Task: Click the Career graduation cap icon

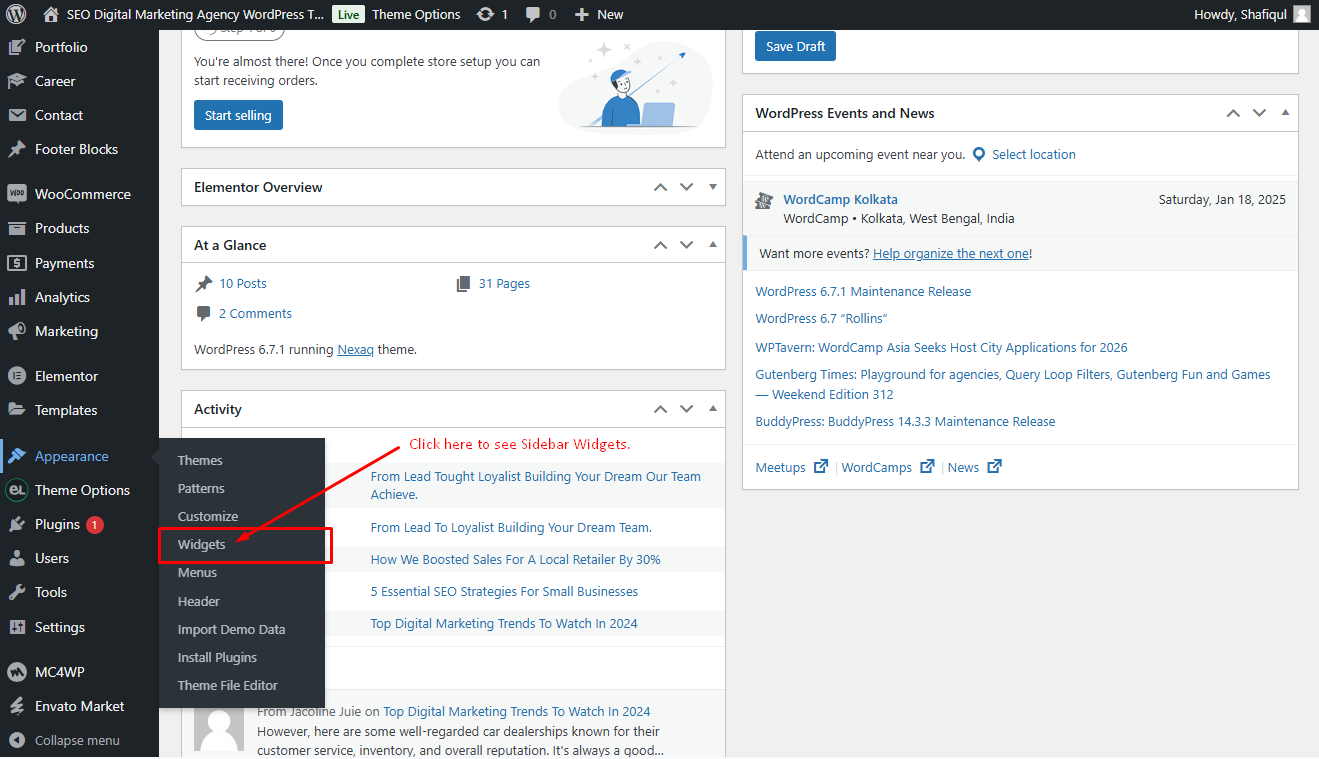Action: (x=16, y=81)
